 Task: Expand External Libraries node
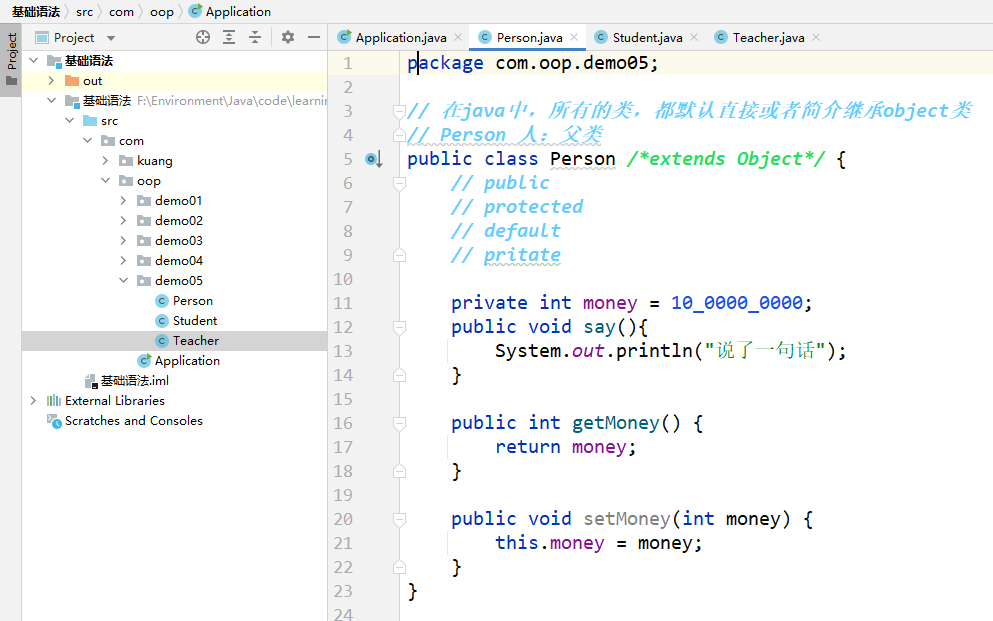coord(33,401)
